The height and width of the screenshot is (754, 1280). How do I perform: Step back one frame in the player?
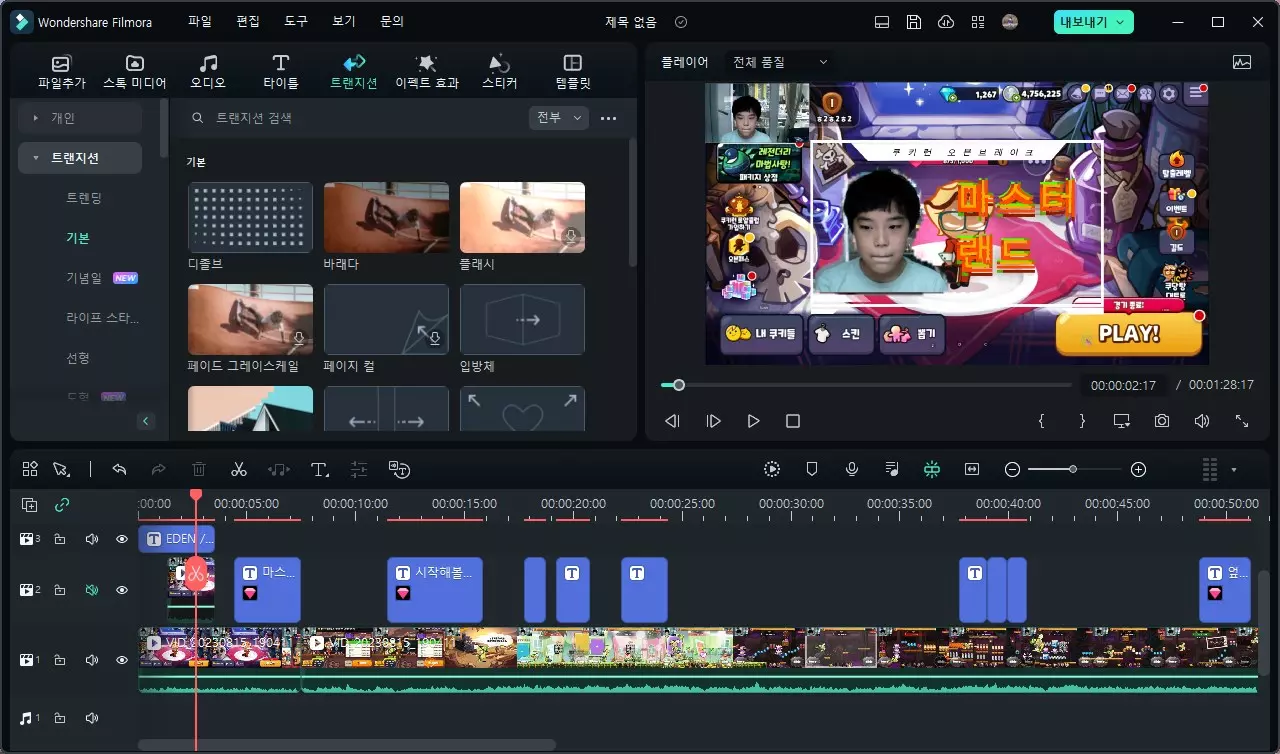672,421
